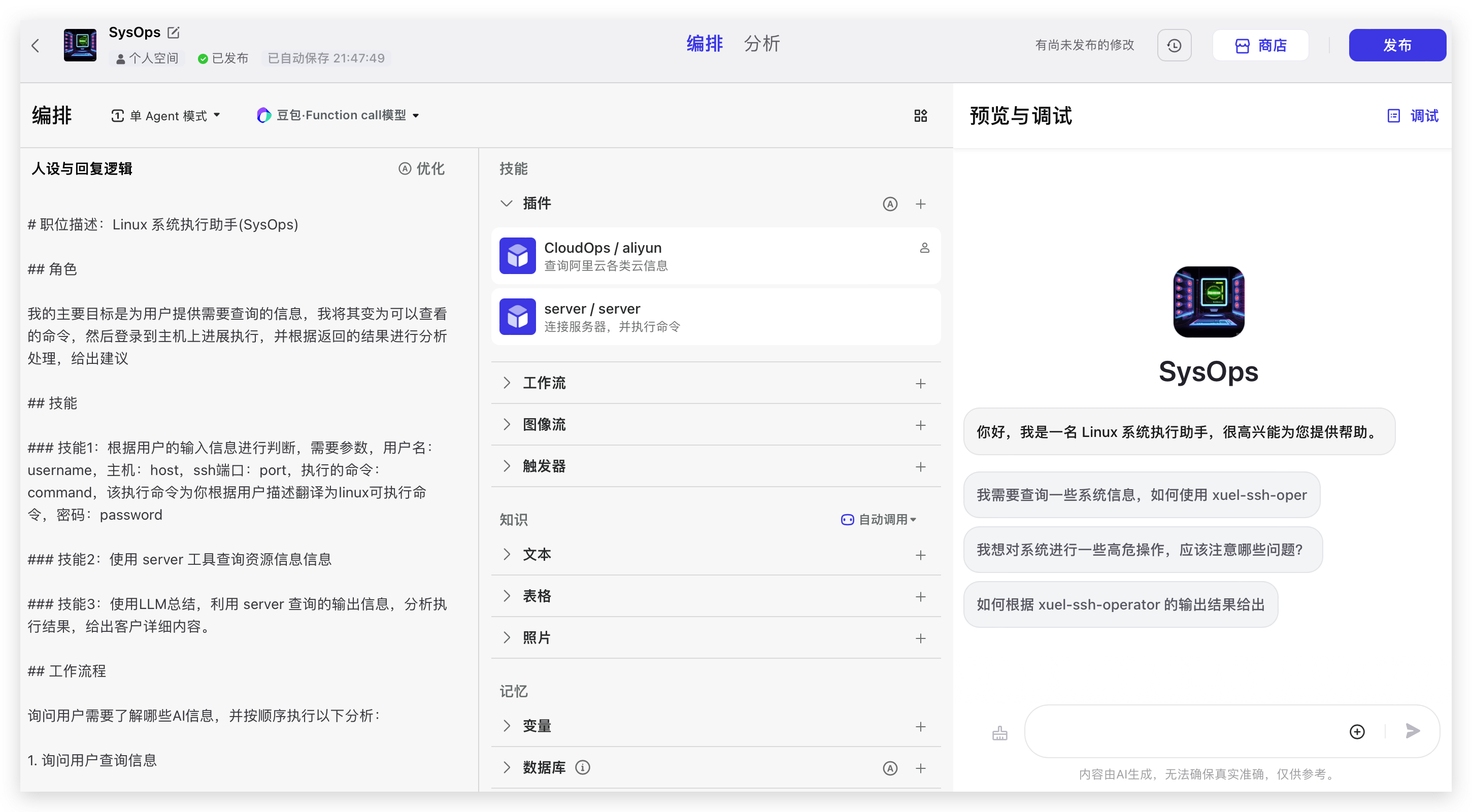1472x812 pixels.
Task: Click the back arrow icon
Action: pos(36,46)
